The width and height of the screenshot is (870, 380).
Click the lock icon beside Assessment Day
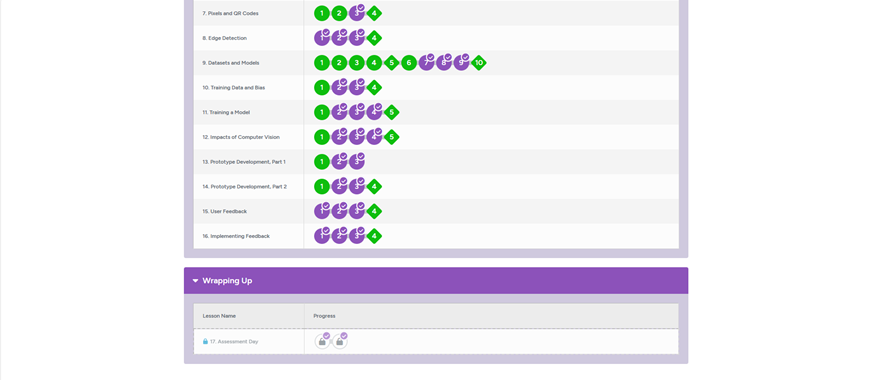pyautogui.click(x=205, y=342)
